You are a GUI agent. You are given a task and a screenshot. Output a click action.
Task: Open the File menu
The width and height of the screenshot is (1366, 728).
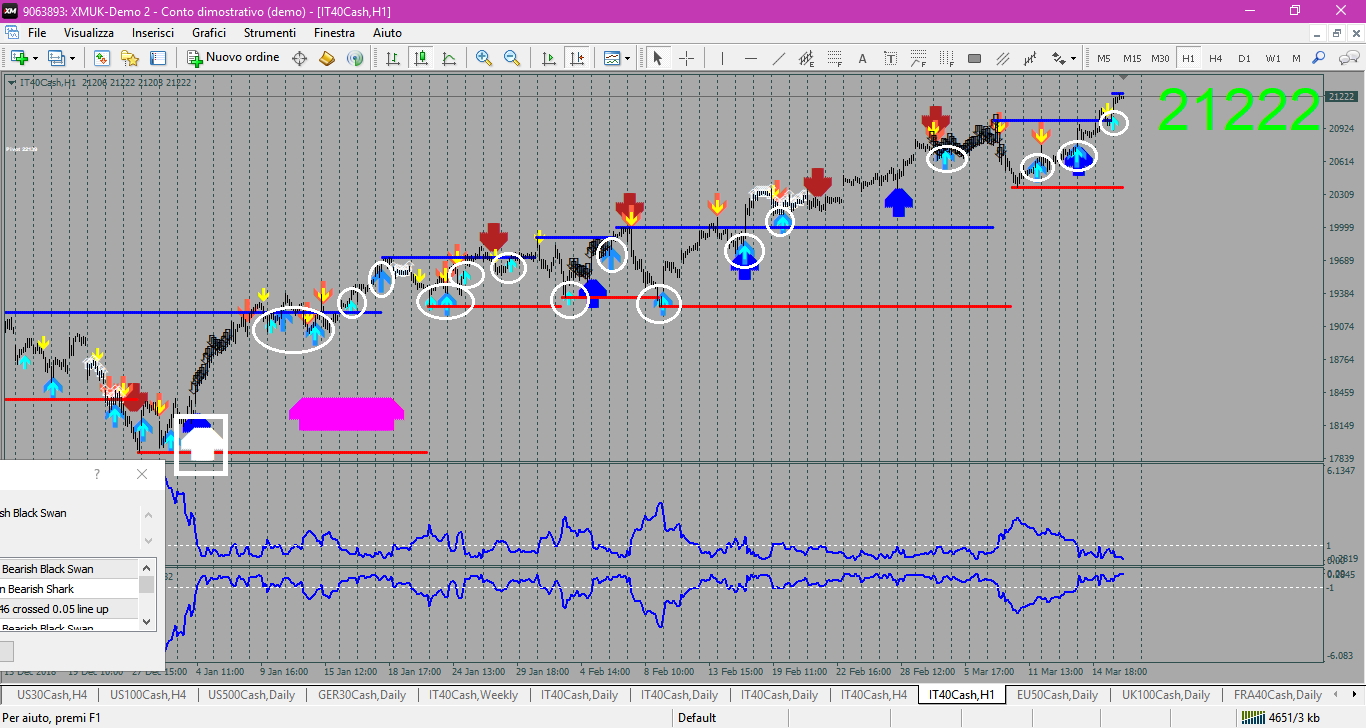click(37, 33)
